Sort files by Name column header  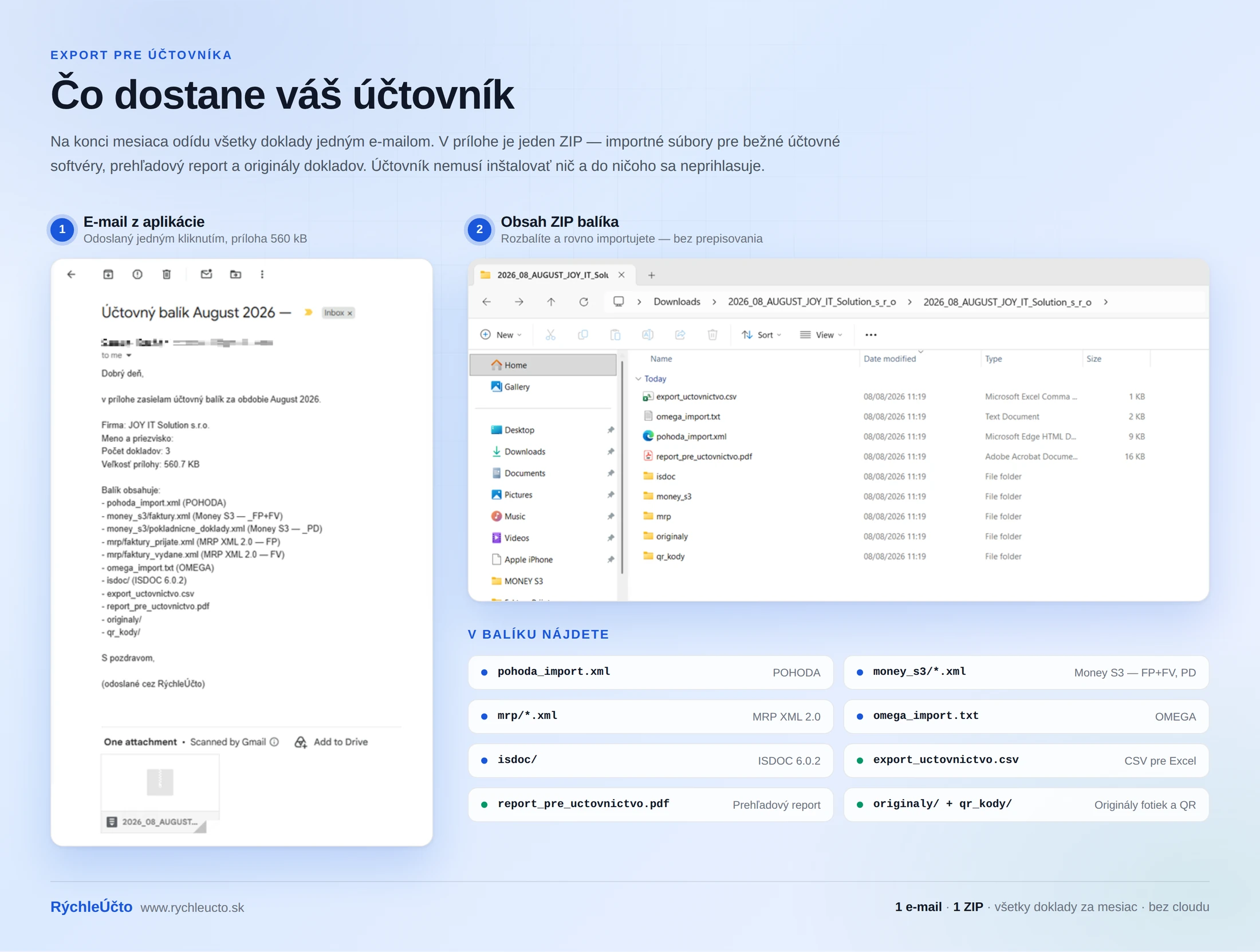tap(661, 359)
